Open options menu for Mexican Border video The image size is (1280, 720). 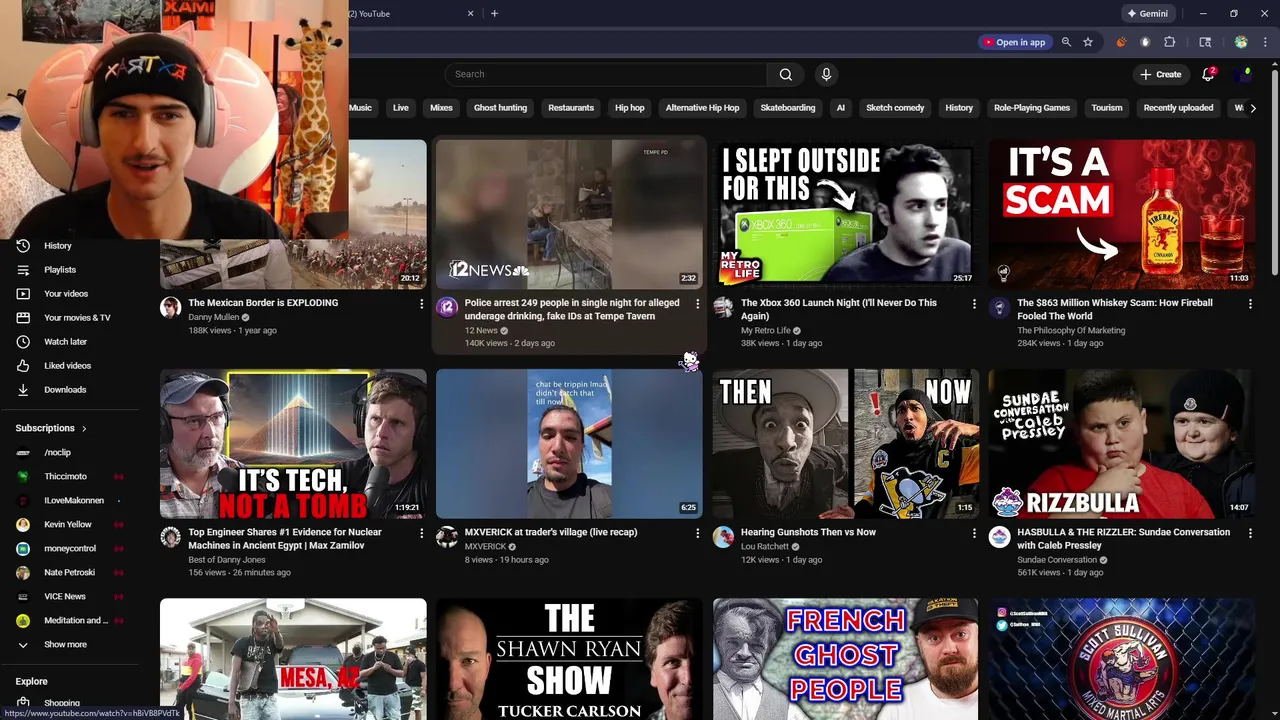coord(421,304)
